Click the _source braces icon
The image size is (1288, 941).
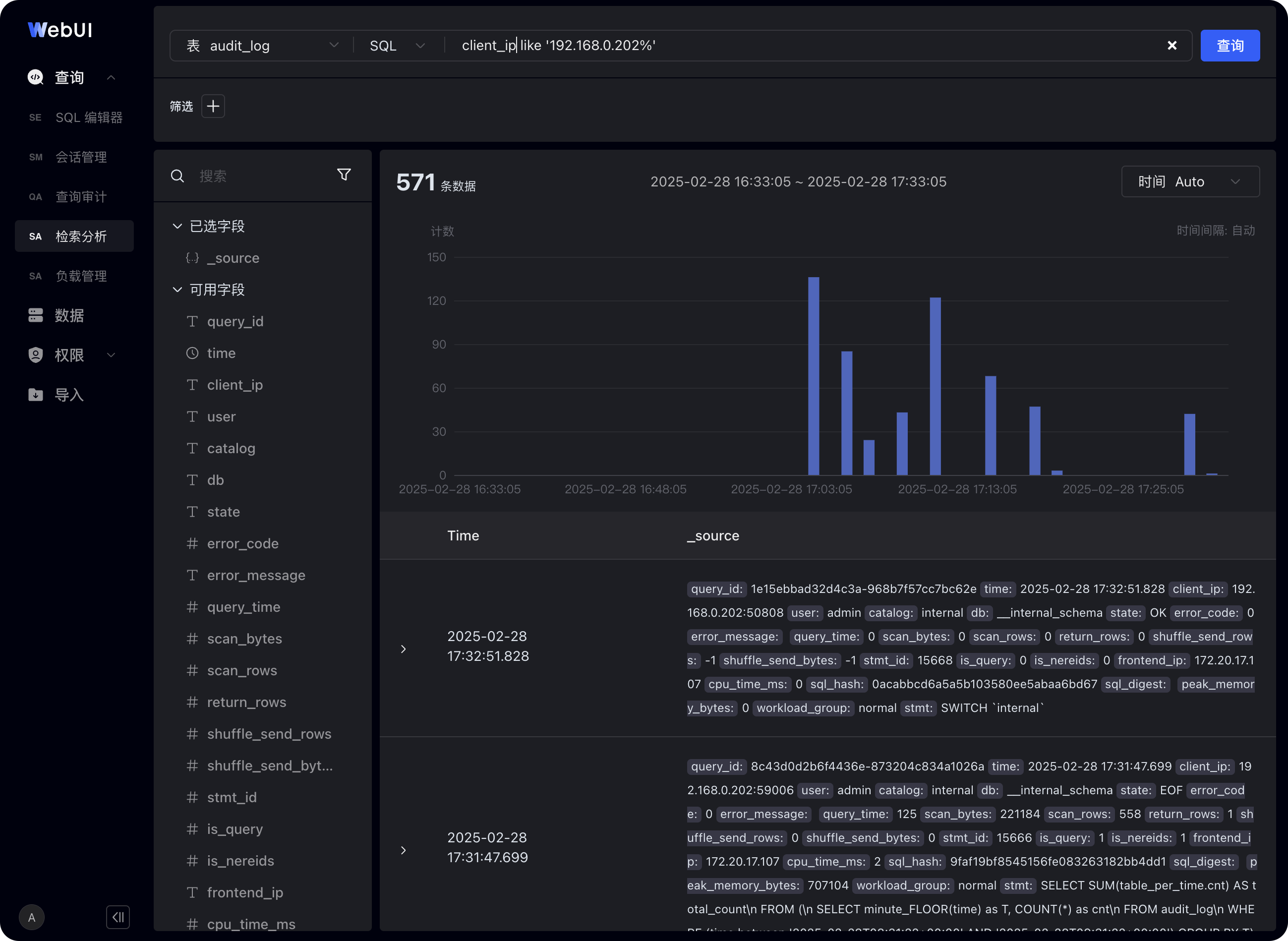pos(192,257)
